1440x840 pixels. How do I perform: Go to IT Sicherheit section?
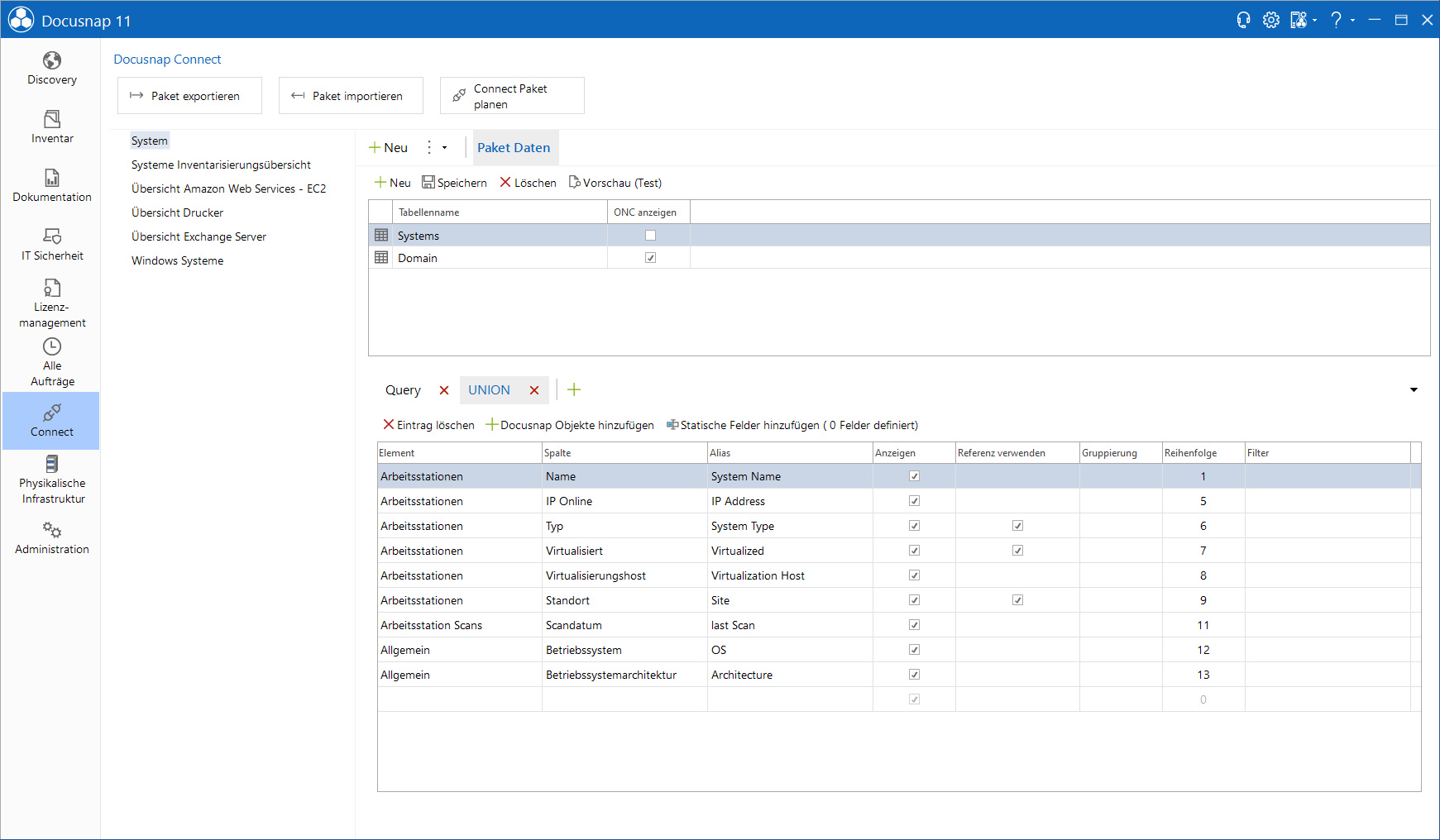click(51, 245)
